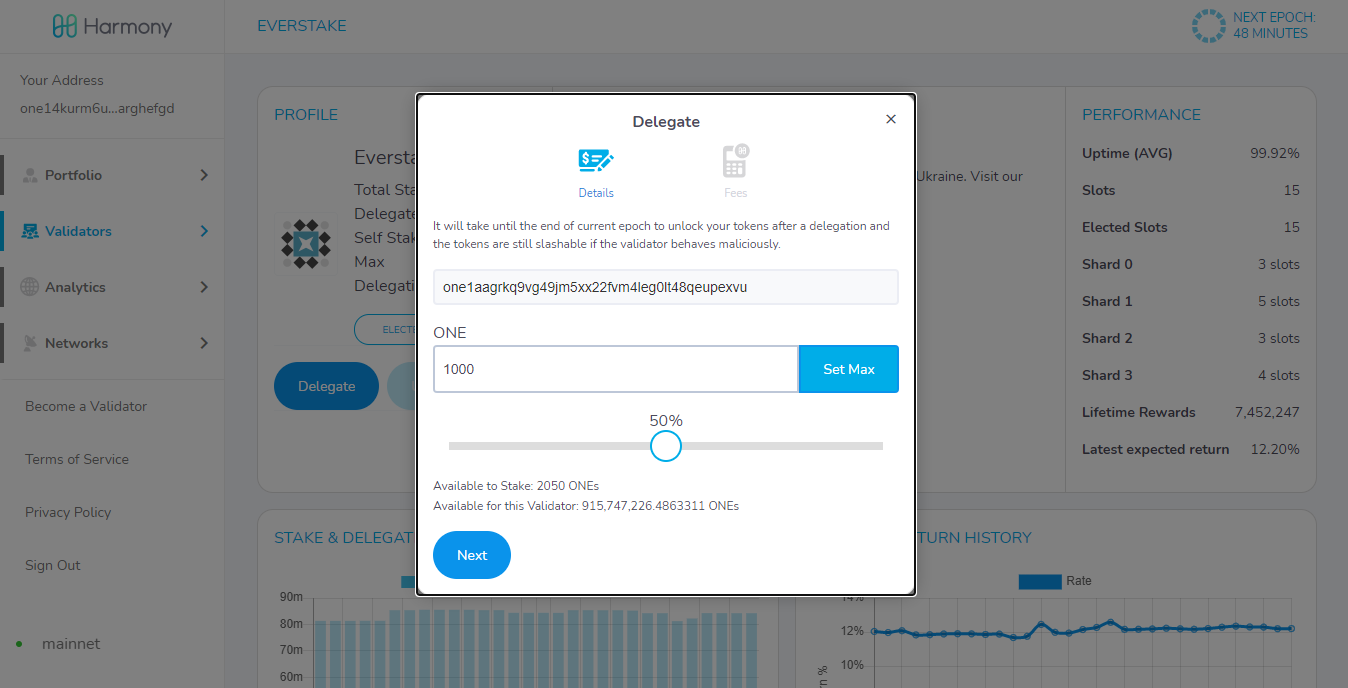Click the Everstake validator avatar
1348x688 pixels.
tap(306, 244)
